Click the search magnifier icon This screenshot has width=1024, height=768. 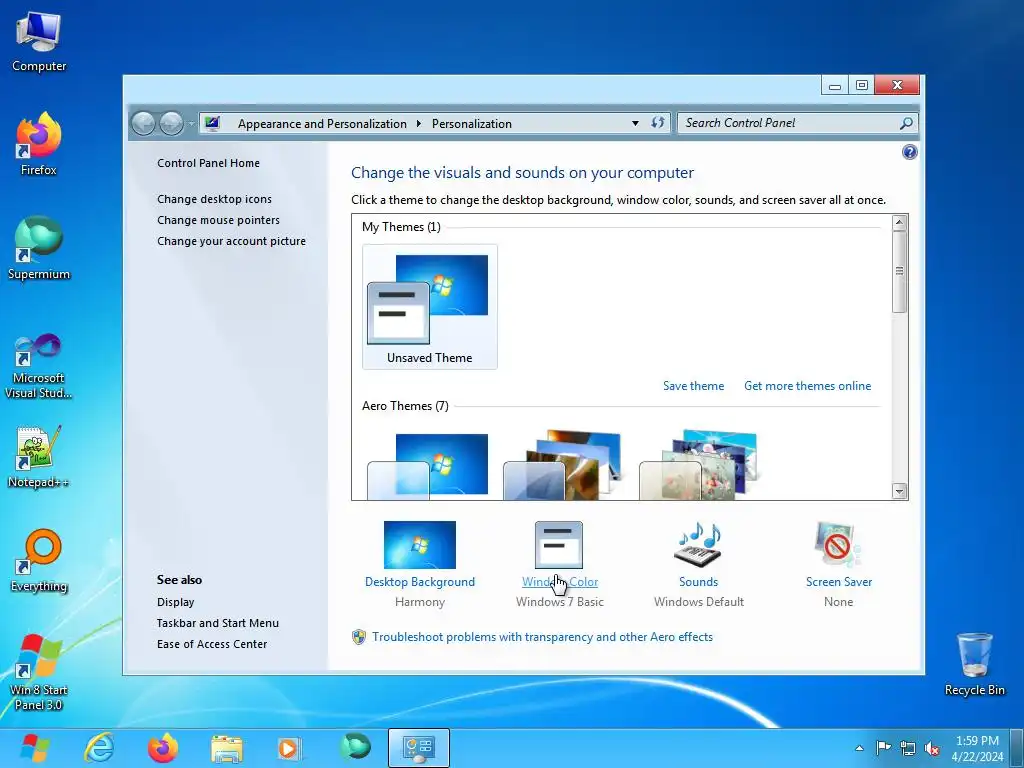pos(906,123)
